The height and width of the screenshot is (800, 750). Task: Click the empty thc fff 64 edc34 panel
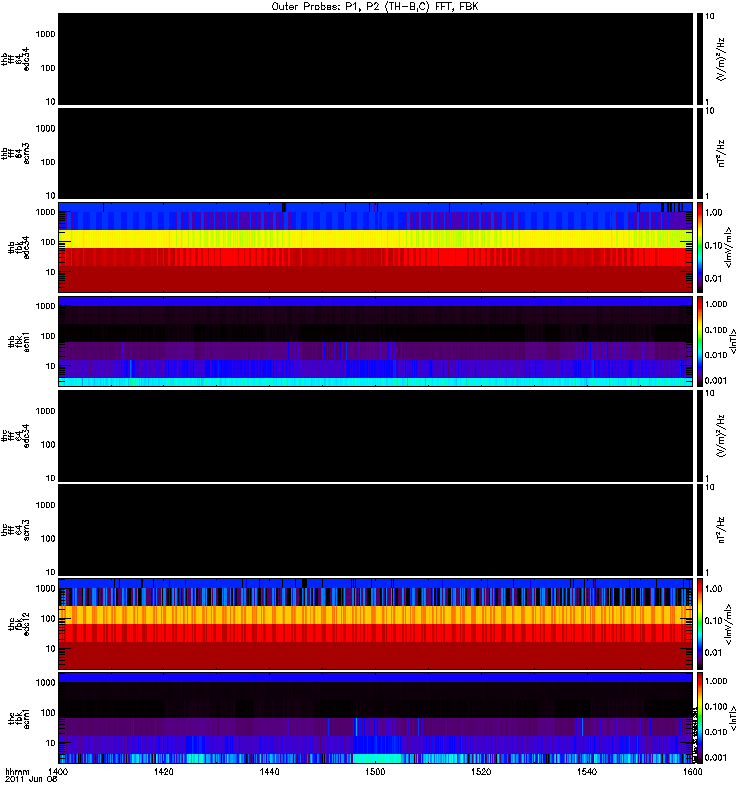376,435
